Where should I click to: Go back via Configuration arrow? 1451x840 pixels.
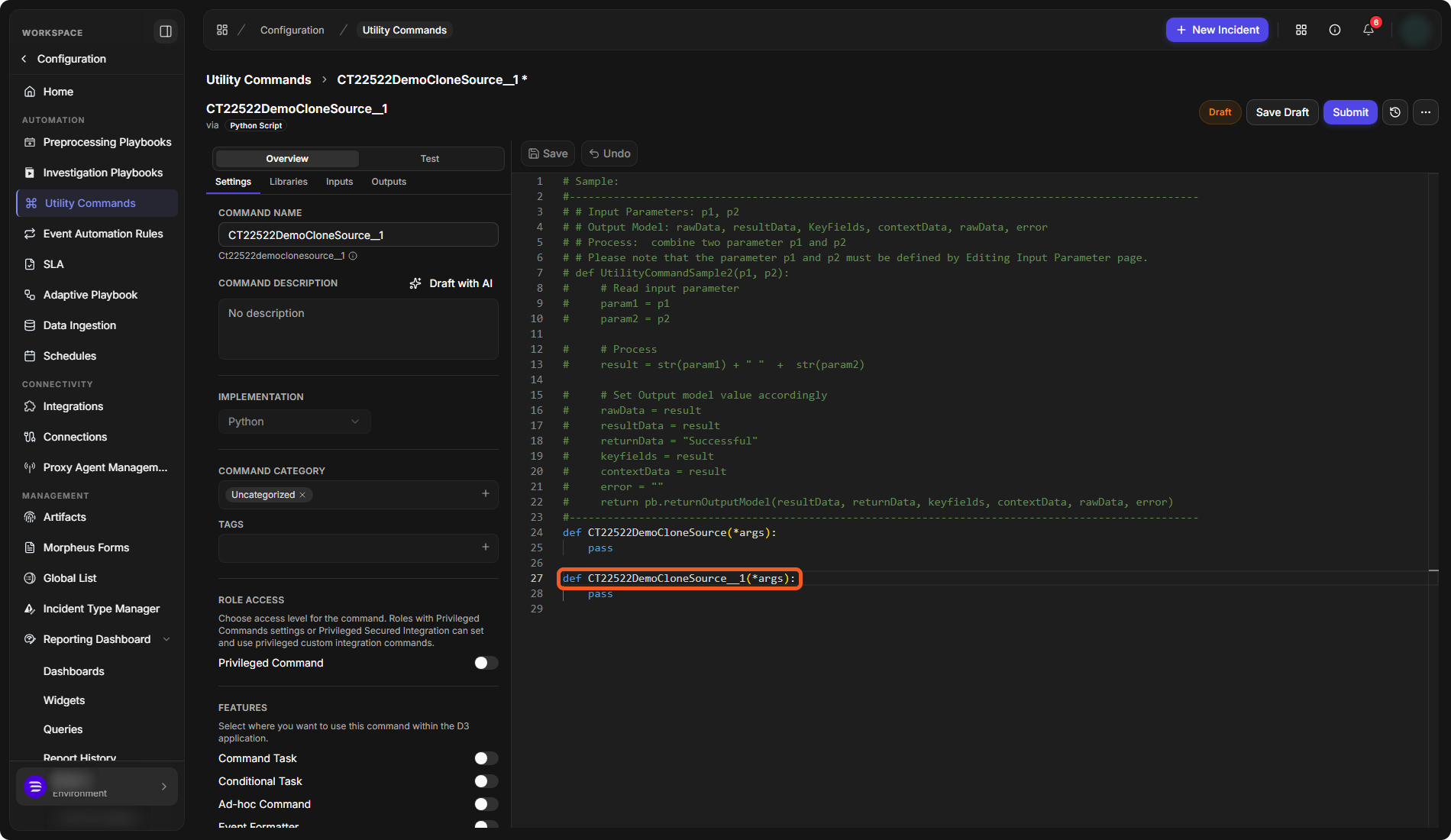tap(24, 59)
